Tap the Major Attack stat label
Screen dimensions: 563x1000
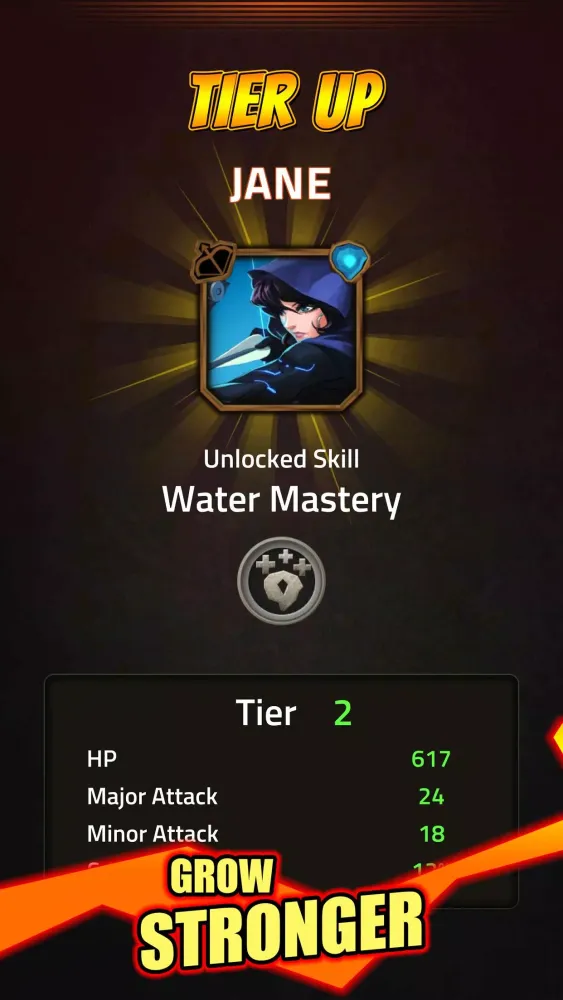pyautogui.click(x=152, y=796)
